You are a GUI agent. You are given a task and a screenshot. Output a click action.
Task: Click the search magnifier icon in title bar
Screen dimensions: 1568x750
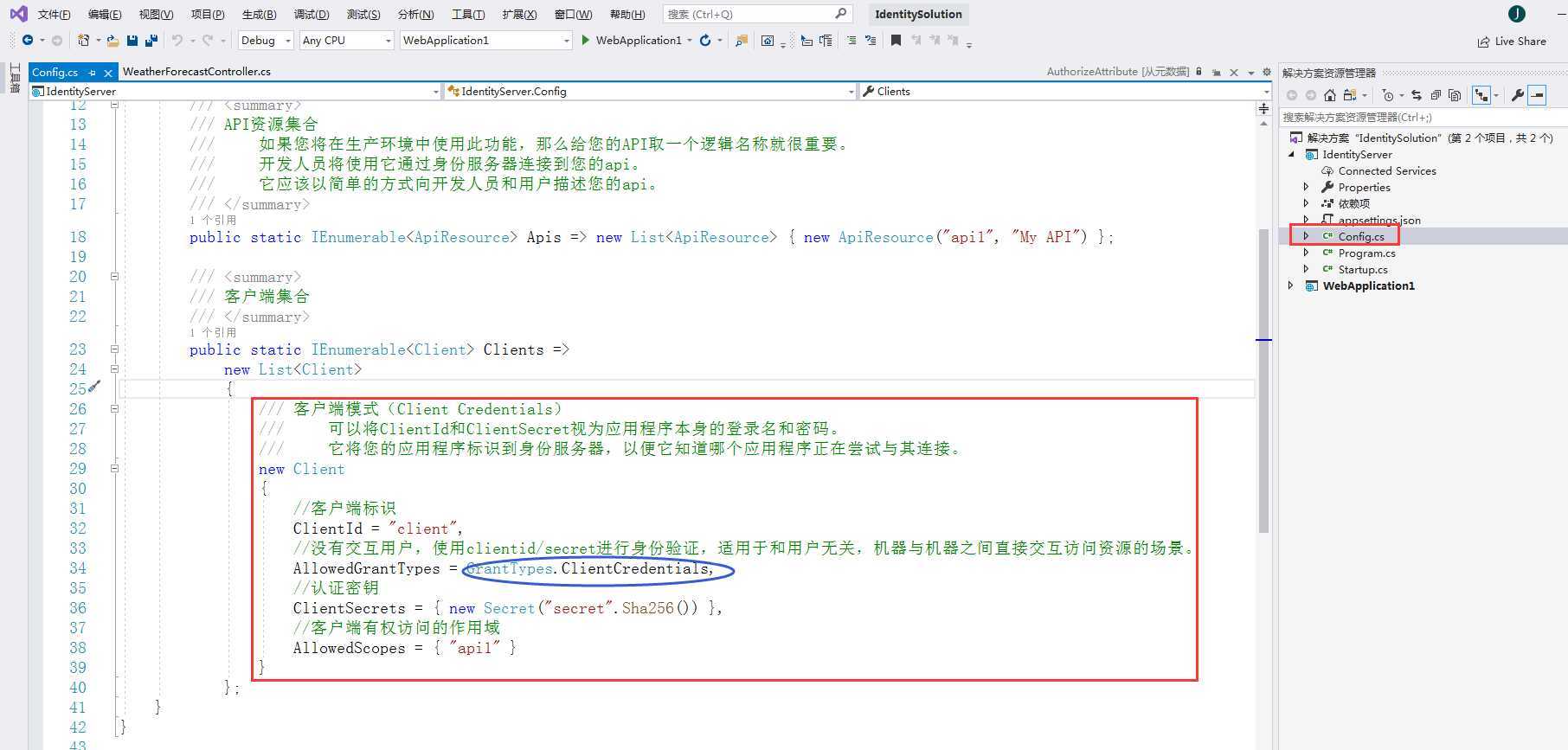tap(840, 14)
